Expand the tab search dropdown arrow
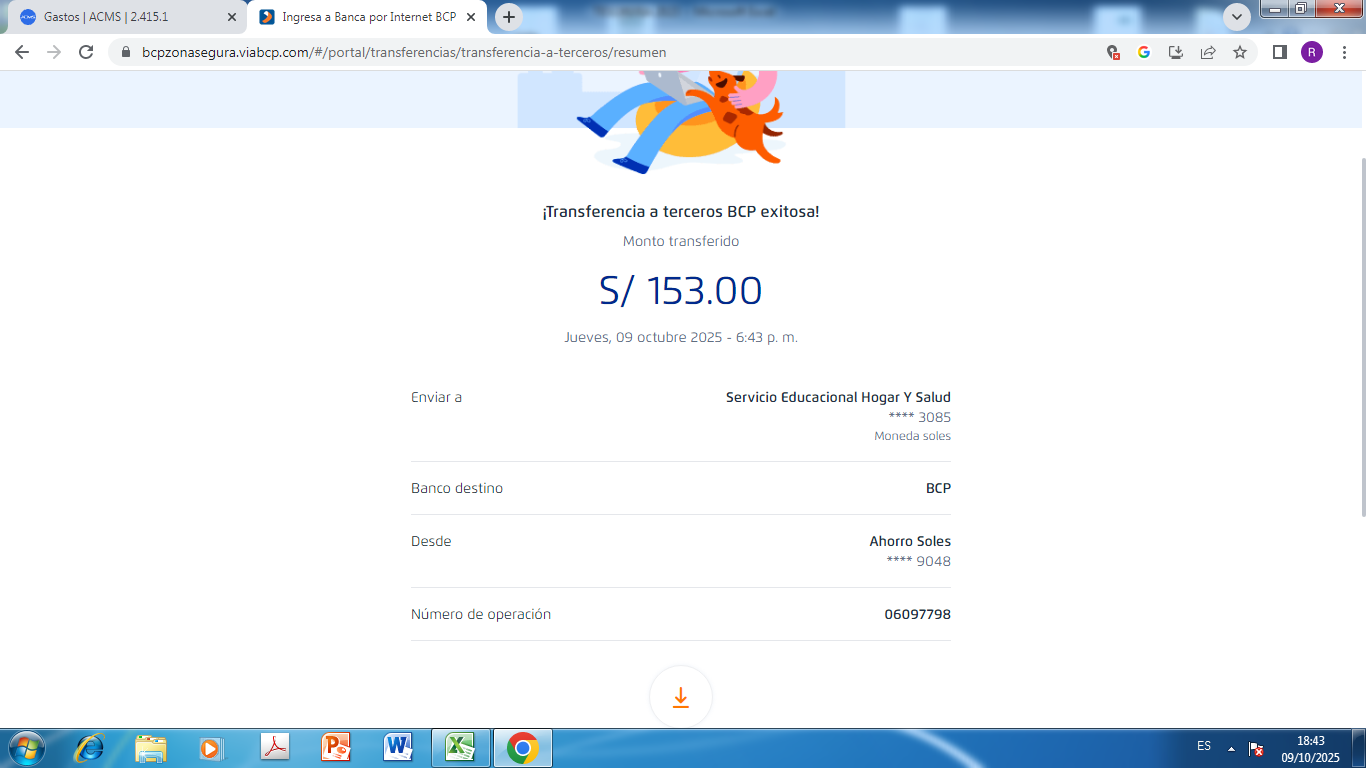The height and width of the screenshot is (768, 1366). [x=1237, y=17]
